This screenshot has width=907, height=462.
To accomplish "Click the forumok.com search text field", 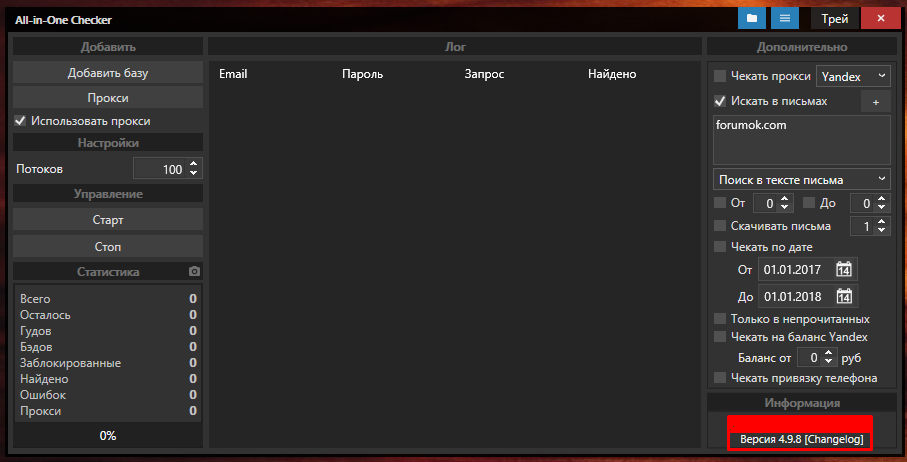I will tap(801, 139).
